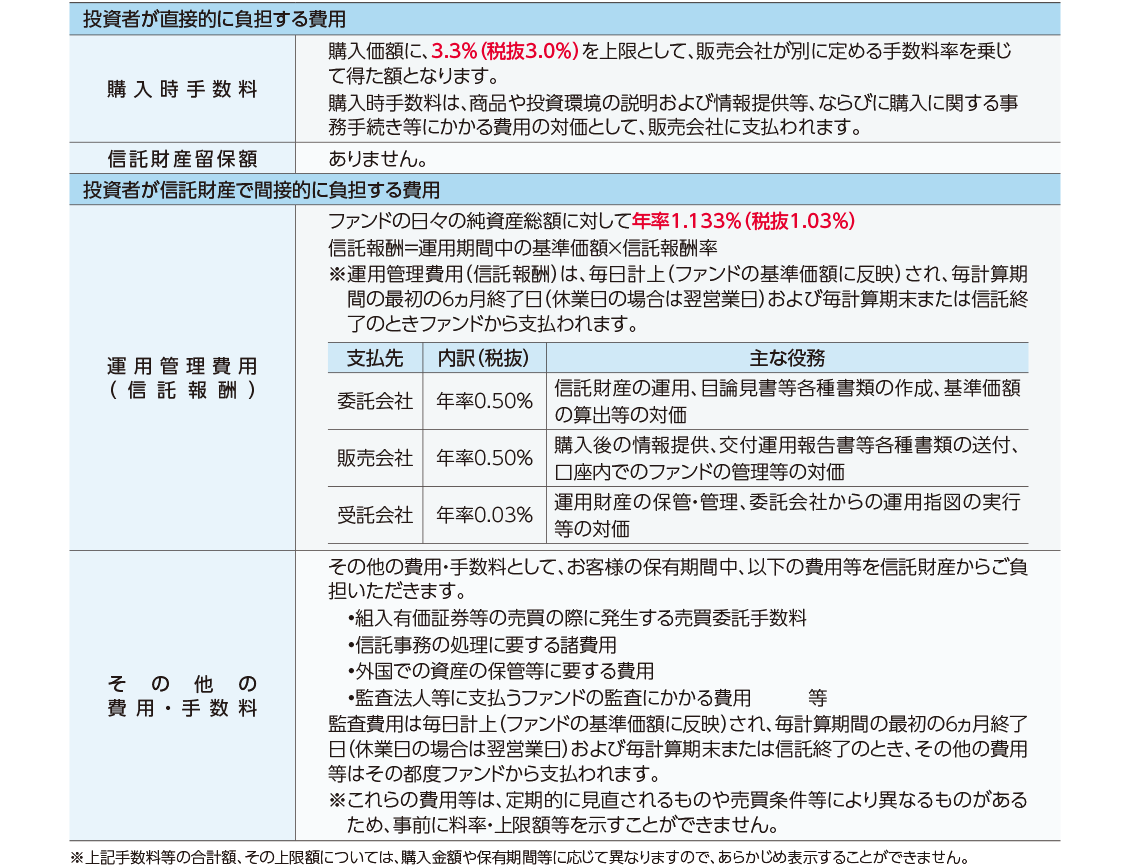The width and height of the screenshot is (1130, 866).
Task: Click the header 投資者が直接的に負担する費用
Action: [215, 20]
